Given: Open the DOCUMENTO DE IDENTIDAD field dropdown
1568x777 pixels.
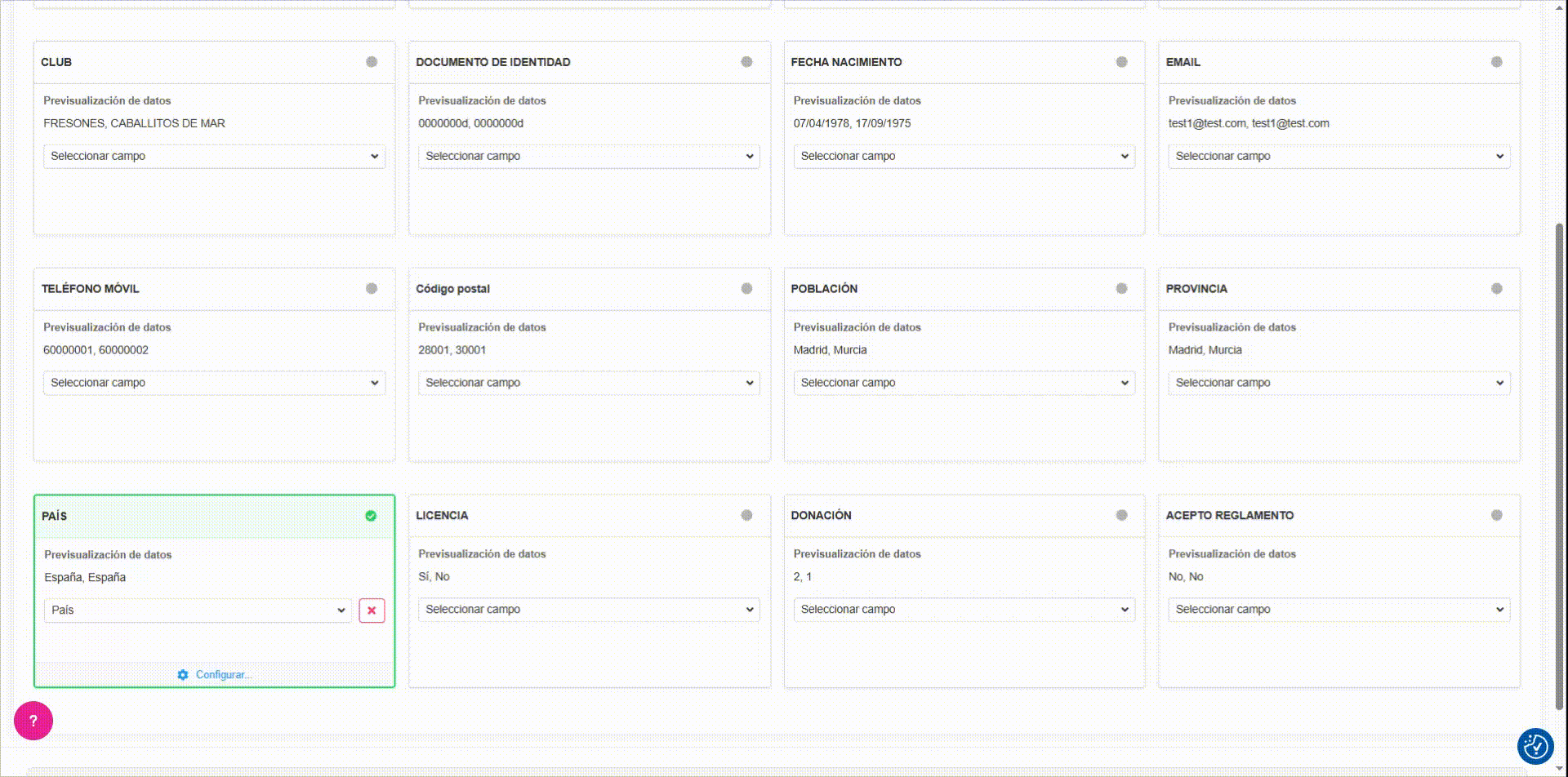Looking at the screenshot, I should (x=589, y=156).
